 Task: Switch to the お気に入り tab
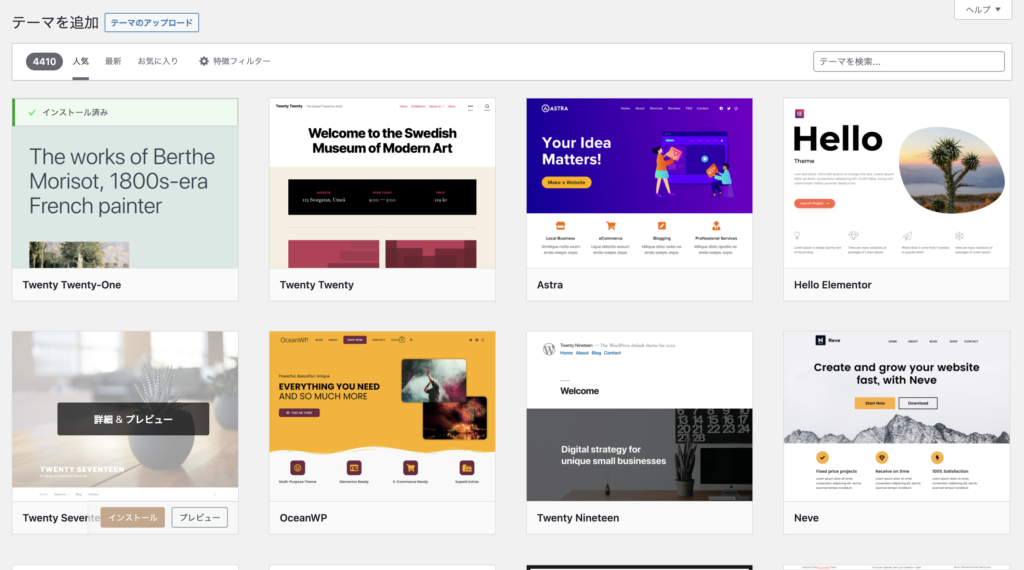point(157,61)
